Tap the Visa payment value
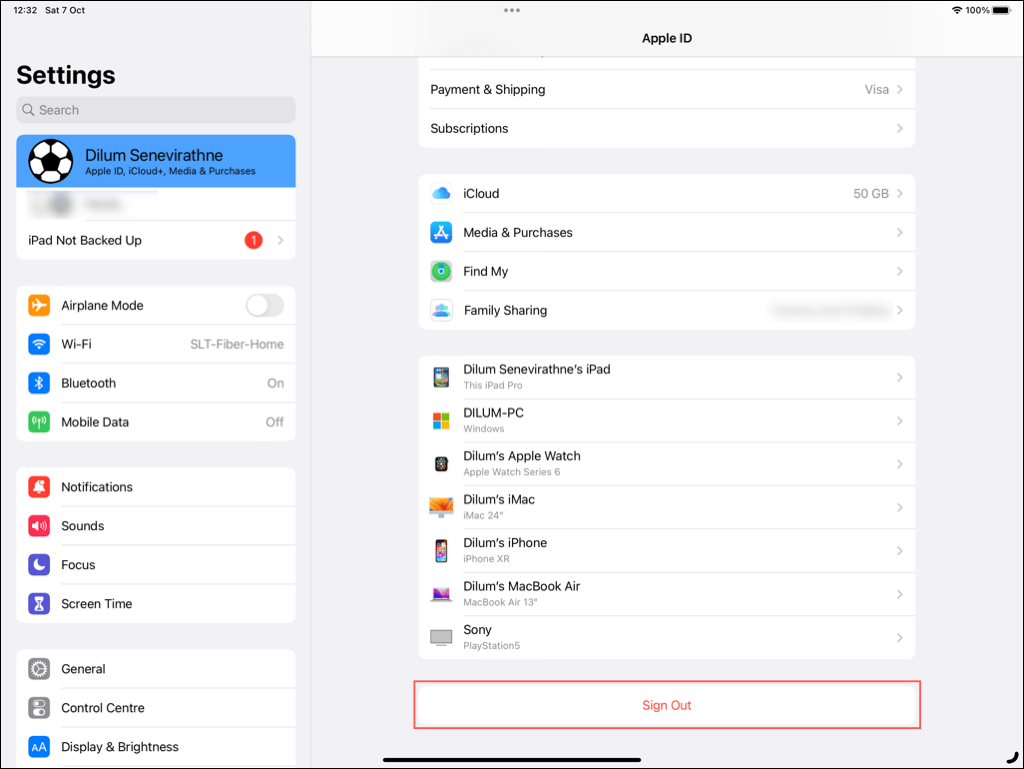Image resolution: width=1024 pixels, height=769 pixels. coord(876,89)
